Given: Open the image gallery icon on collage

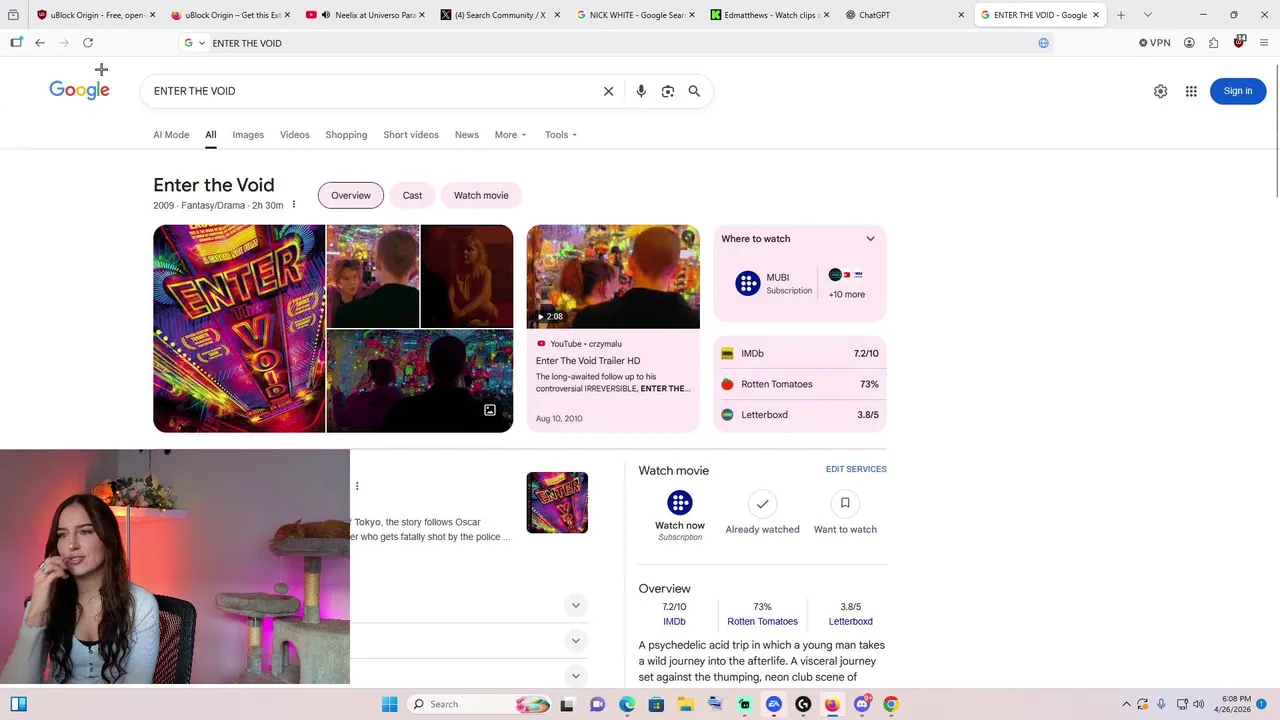Looking at the screenshot, I should click(490, 410).
